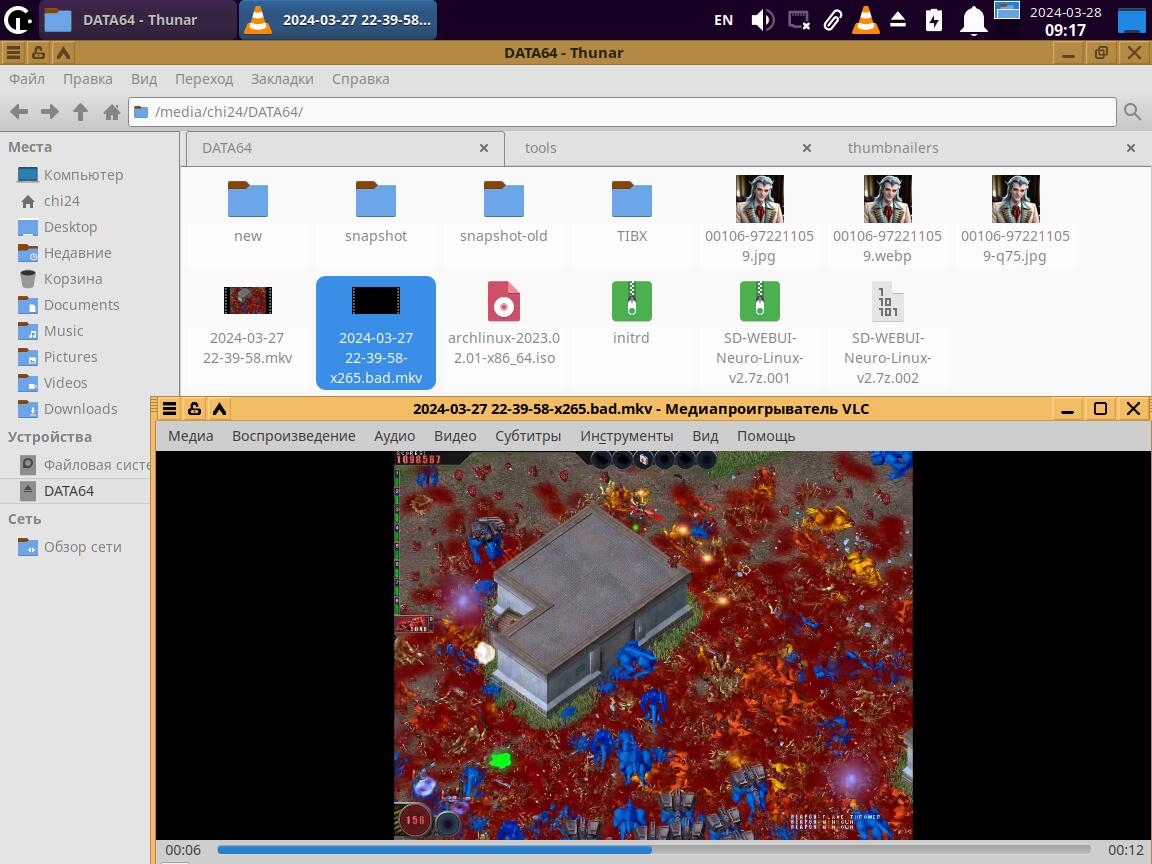1152x864 pixels.
Task: Go back in Thunar navigation
Action: (19, 112)
